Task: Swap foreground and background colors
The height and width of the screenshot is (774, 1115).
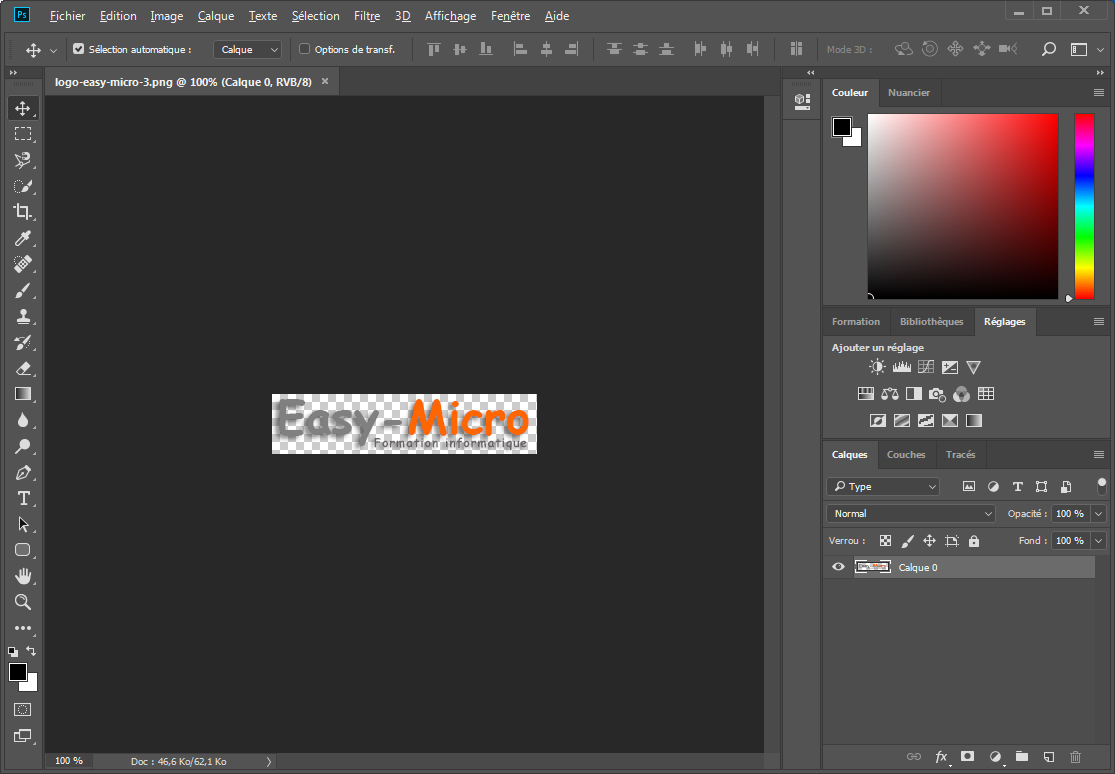Action: pyautogui.click(x=31, y=650)
